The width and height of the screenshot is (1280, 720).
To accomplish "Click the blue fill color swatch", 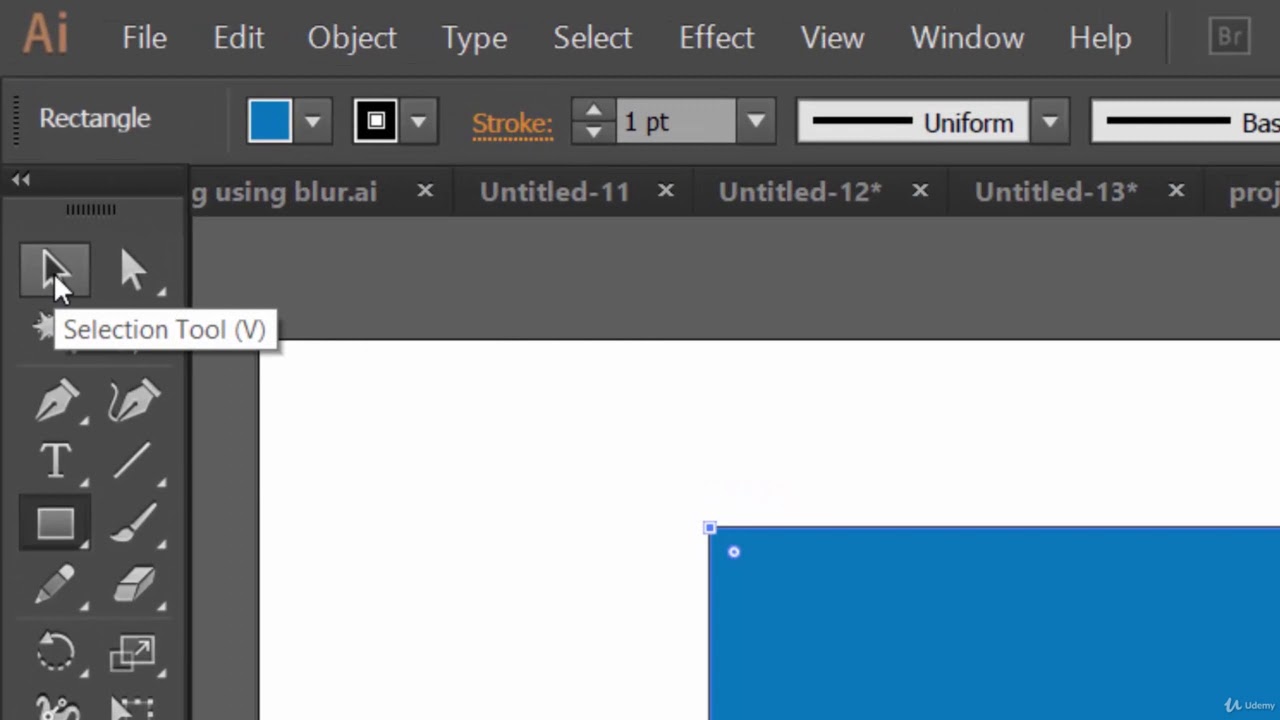I will click(x=270, y=122).
